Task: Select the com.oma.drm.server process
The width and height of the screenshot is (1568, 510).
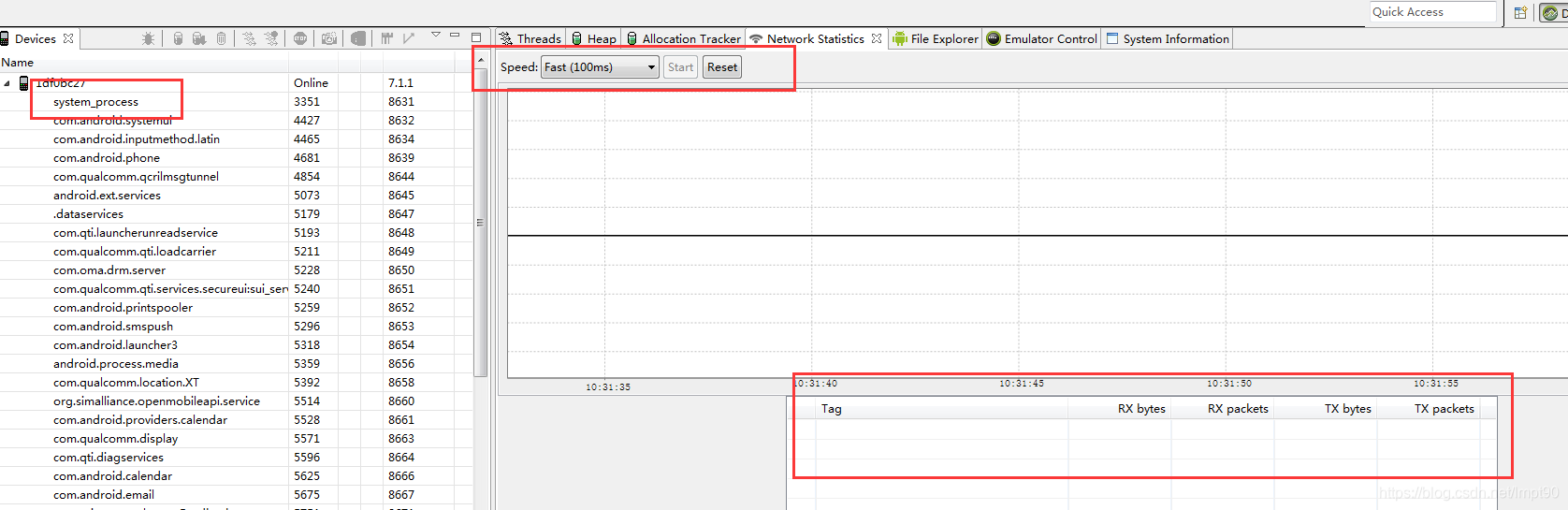Action: click(x=109, y=270)
